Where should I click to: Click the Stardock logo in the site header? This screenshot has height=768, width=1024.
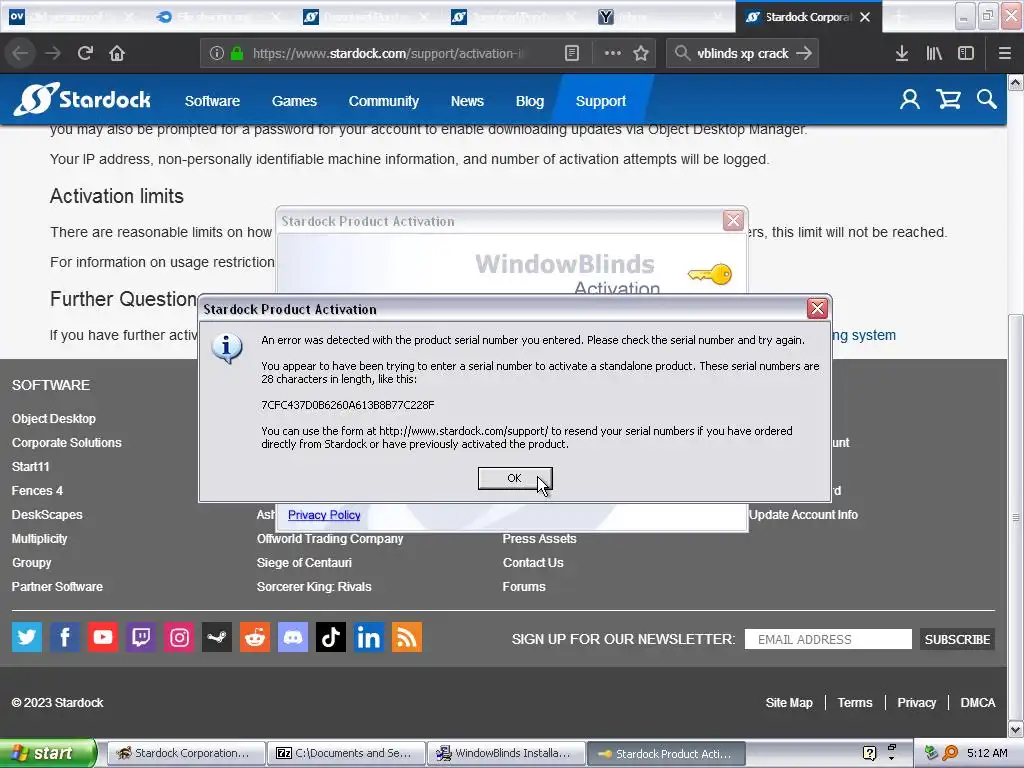(x=82, y=99)
